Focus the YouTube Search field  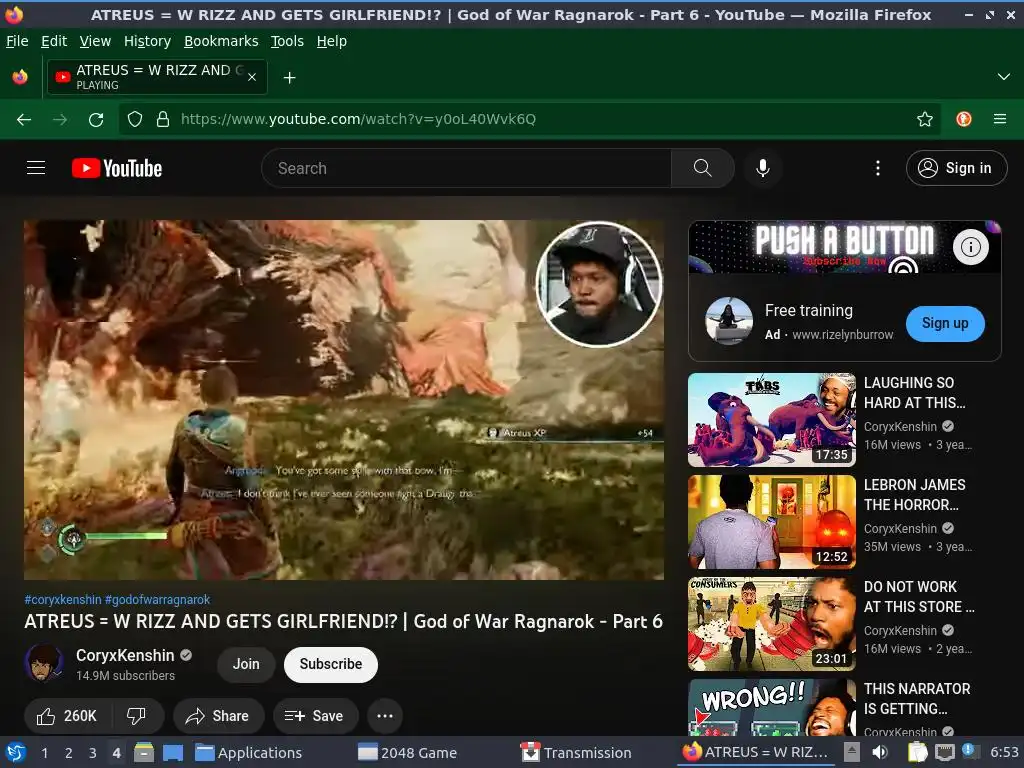[466, 168]
